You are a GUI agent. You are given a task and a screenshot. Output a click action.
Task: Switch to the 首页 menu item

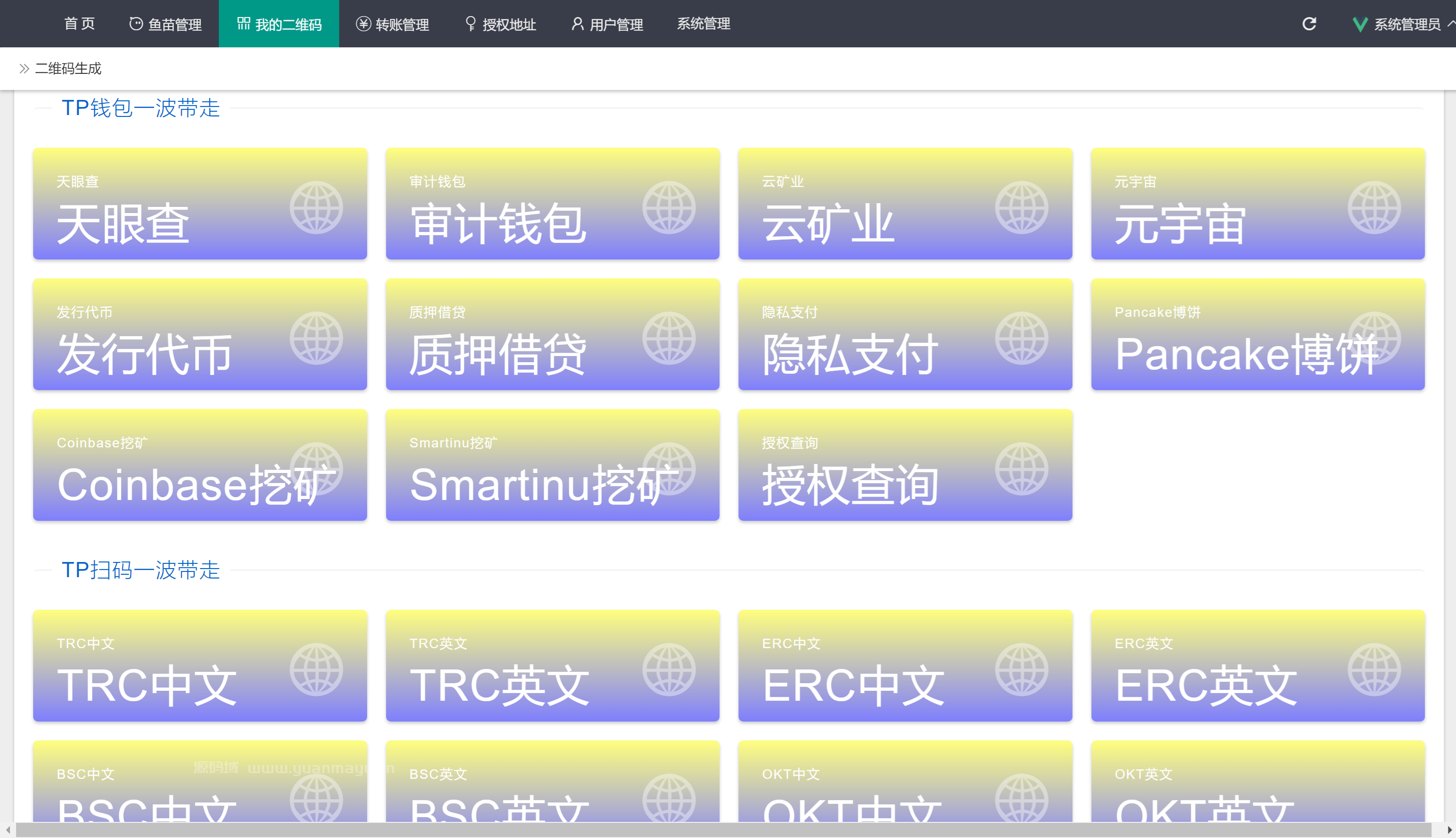(80, 24)
